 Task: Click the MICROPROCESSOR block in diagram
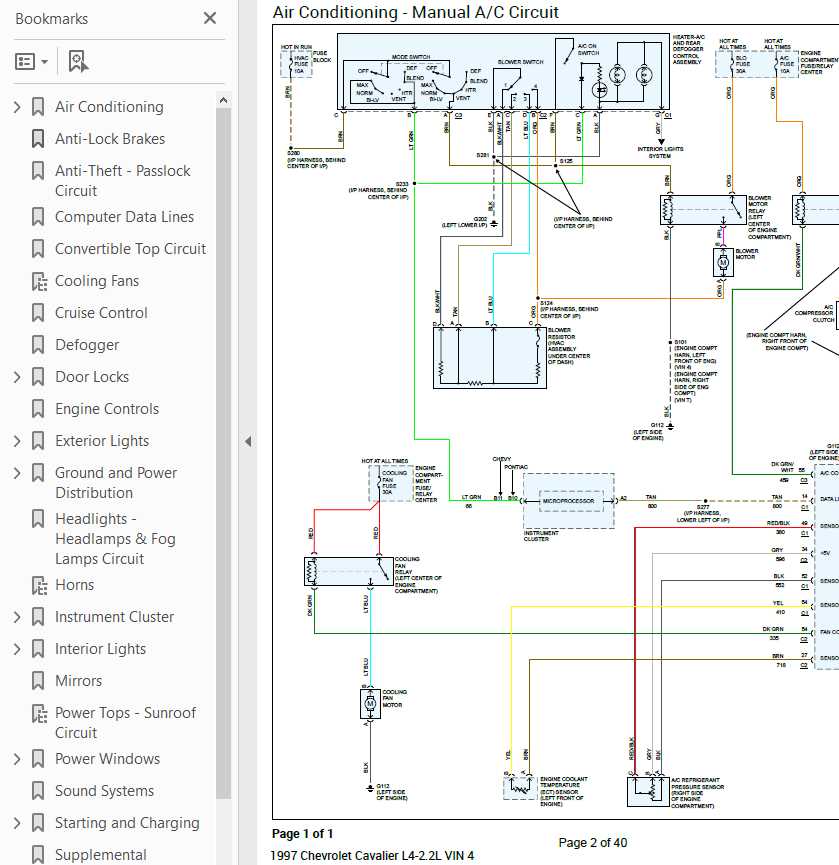pyautogui.click(x=569, y=501)
